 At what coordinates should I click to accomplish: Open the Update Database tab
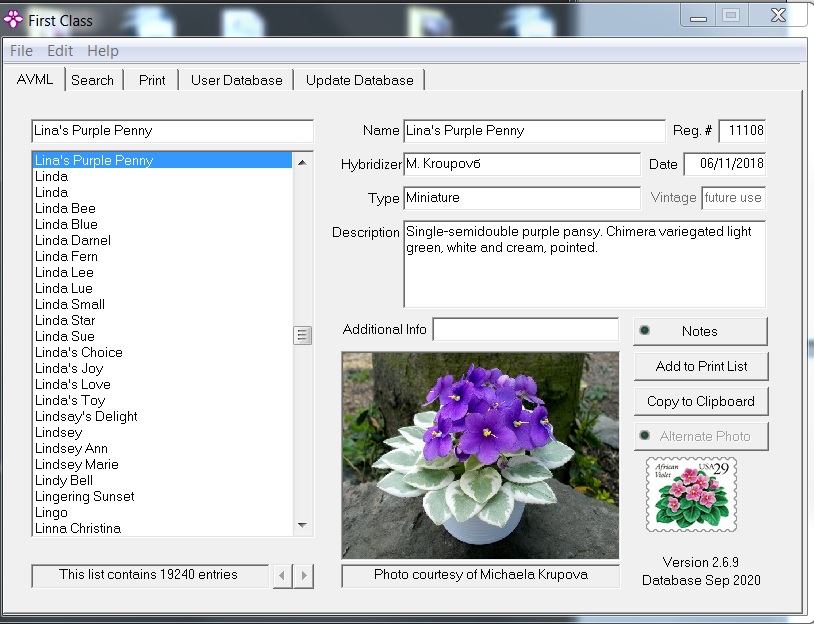click(x=360, y=80)
